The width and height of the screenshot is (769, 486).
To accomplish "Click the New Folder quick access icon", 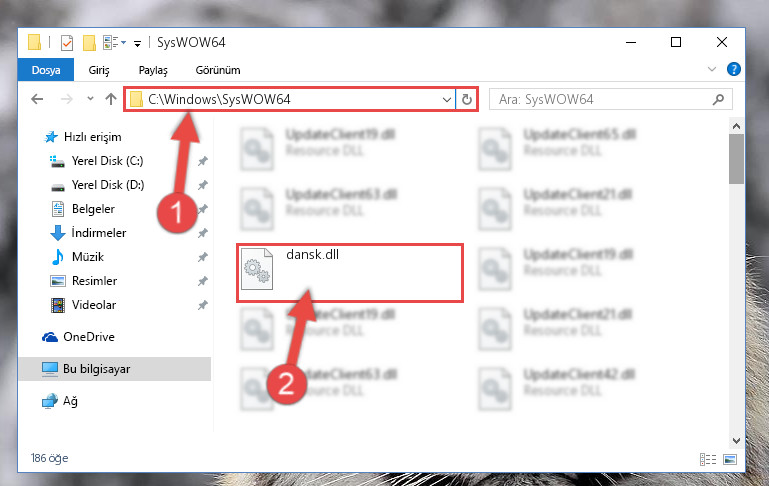I will [x=89, y=43].
